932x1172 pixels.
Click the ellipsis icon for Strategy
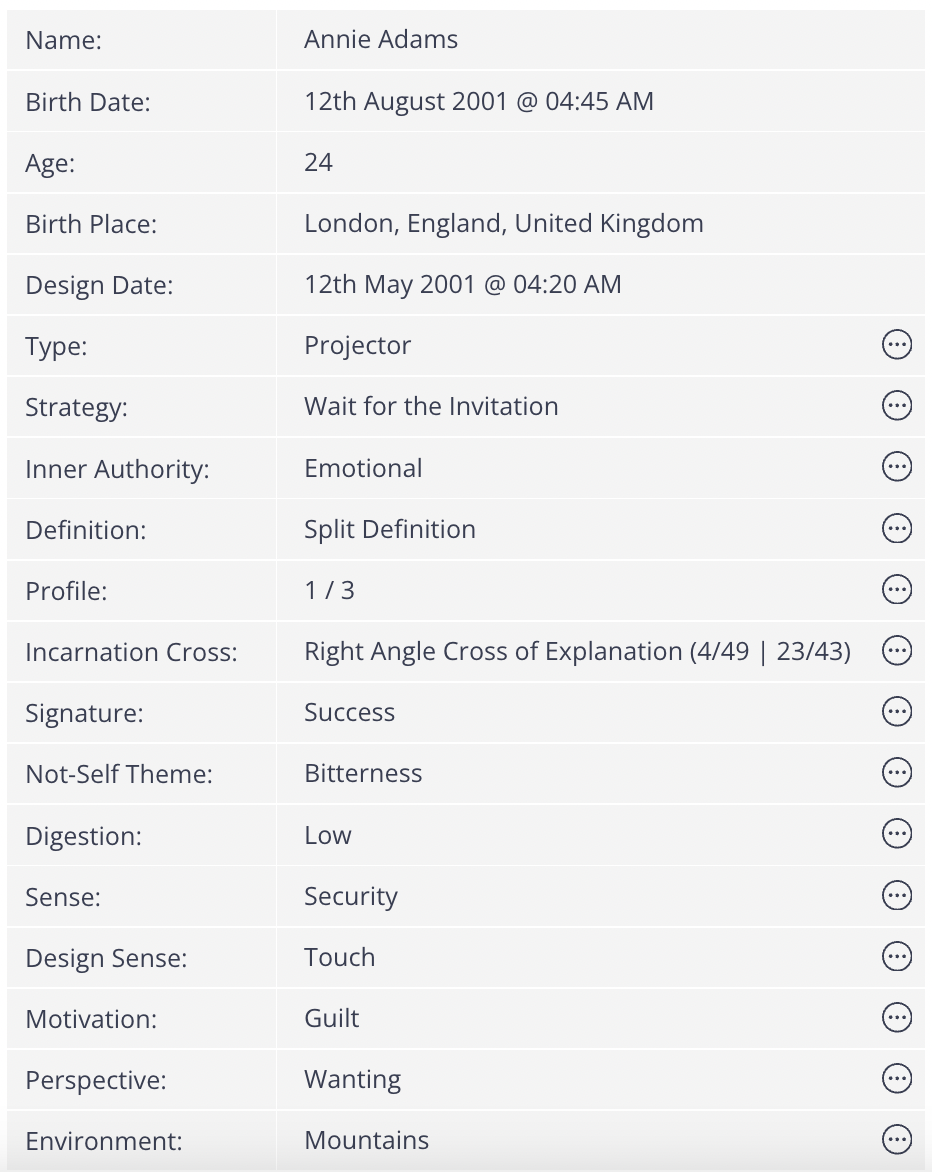[897, 406]
